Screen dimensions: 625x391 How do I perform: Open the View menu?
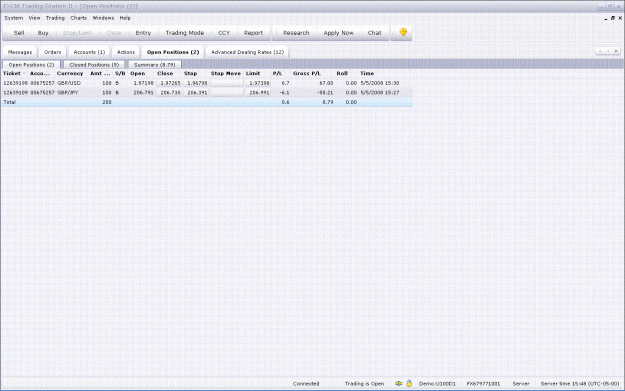tap(34, 18)
